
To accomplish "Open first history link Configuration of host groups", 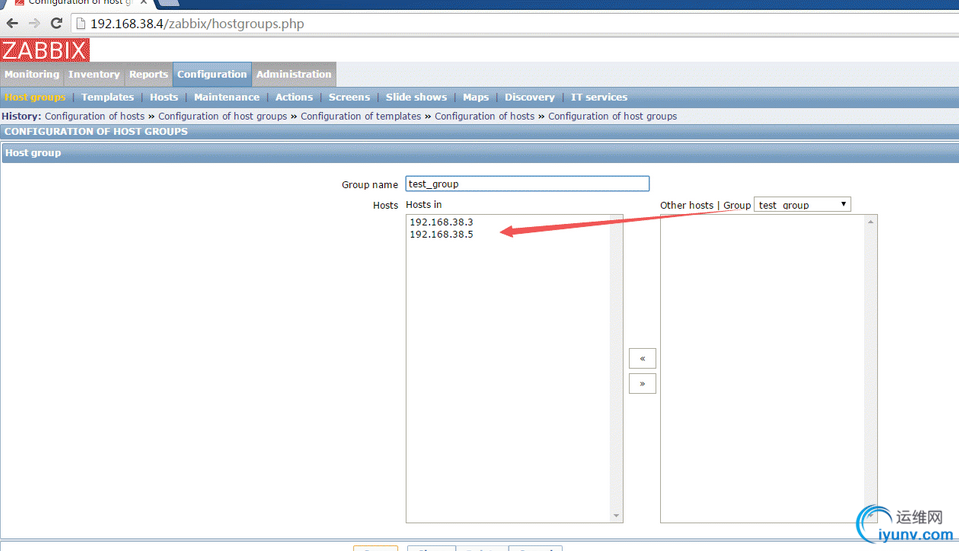I will coord(223,116).
